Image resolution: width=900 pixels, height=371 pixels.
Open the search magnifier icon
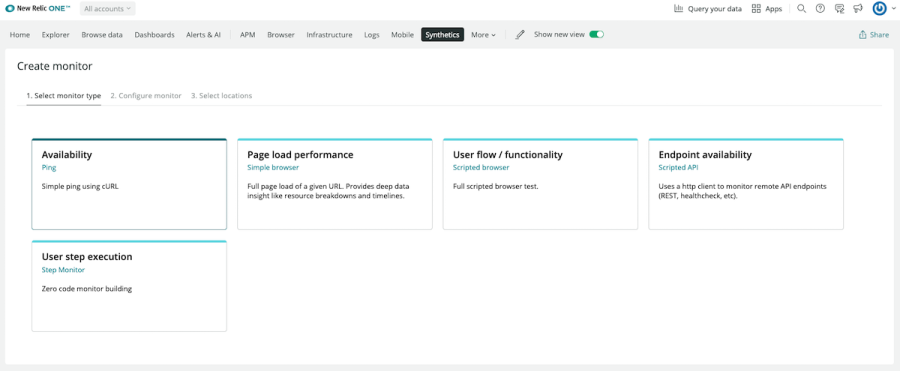pyautogui.click(x=802, y=9)
